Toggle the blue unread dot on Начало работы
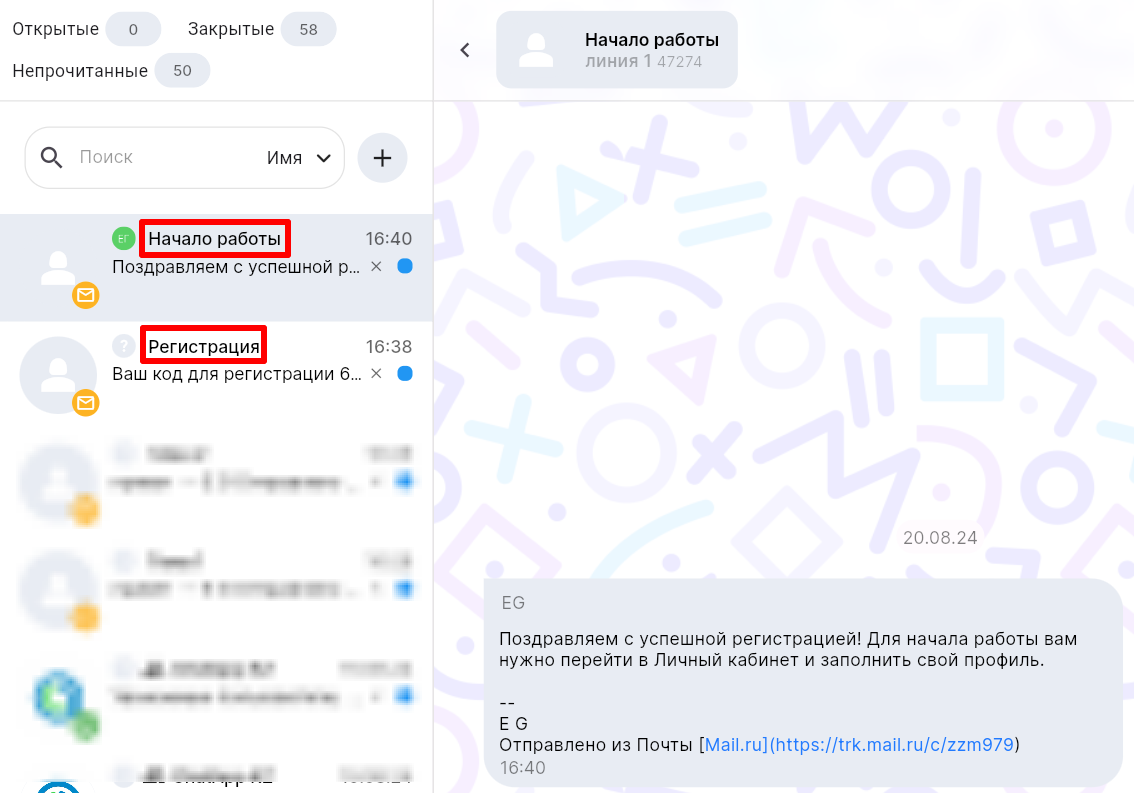 click(x=405, y=267)
